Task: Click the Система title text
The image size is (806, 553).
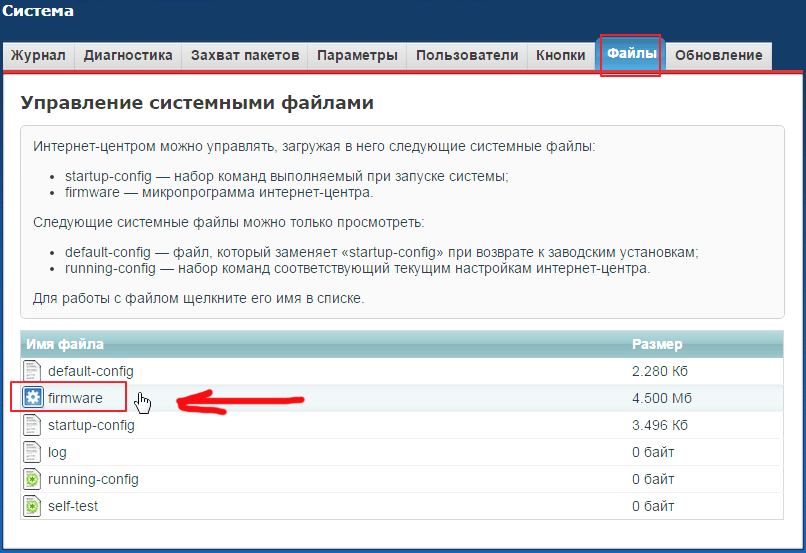Action: pyautogui.click(x=37, y=10)
